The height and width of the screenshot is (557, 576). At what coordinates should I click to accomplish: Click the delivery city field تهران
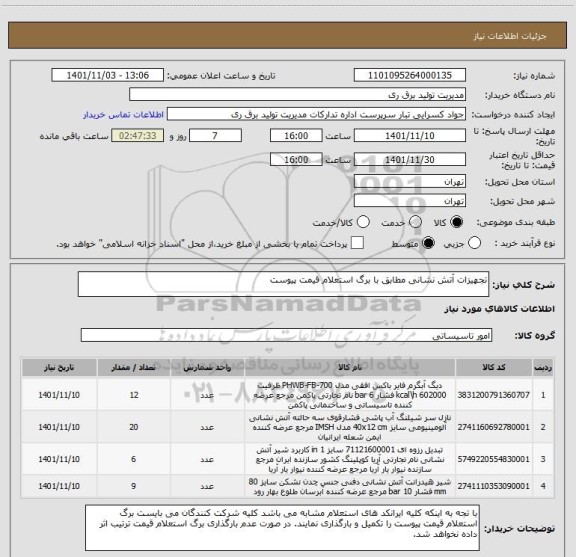(410, 201)
